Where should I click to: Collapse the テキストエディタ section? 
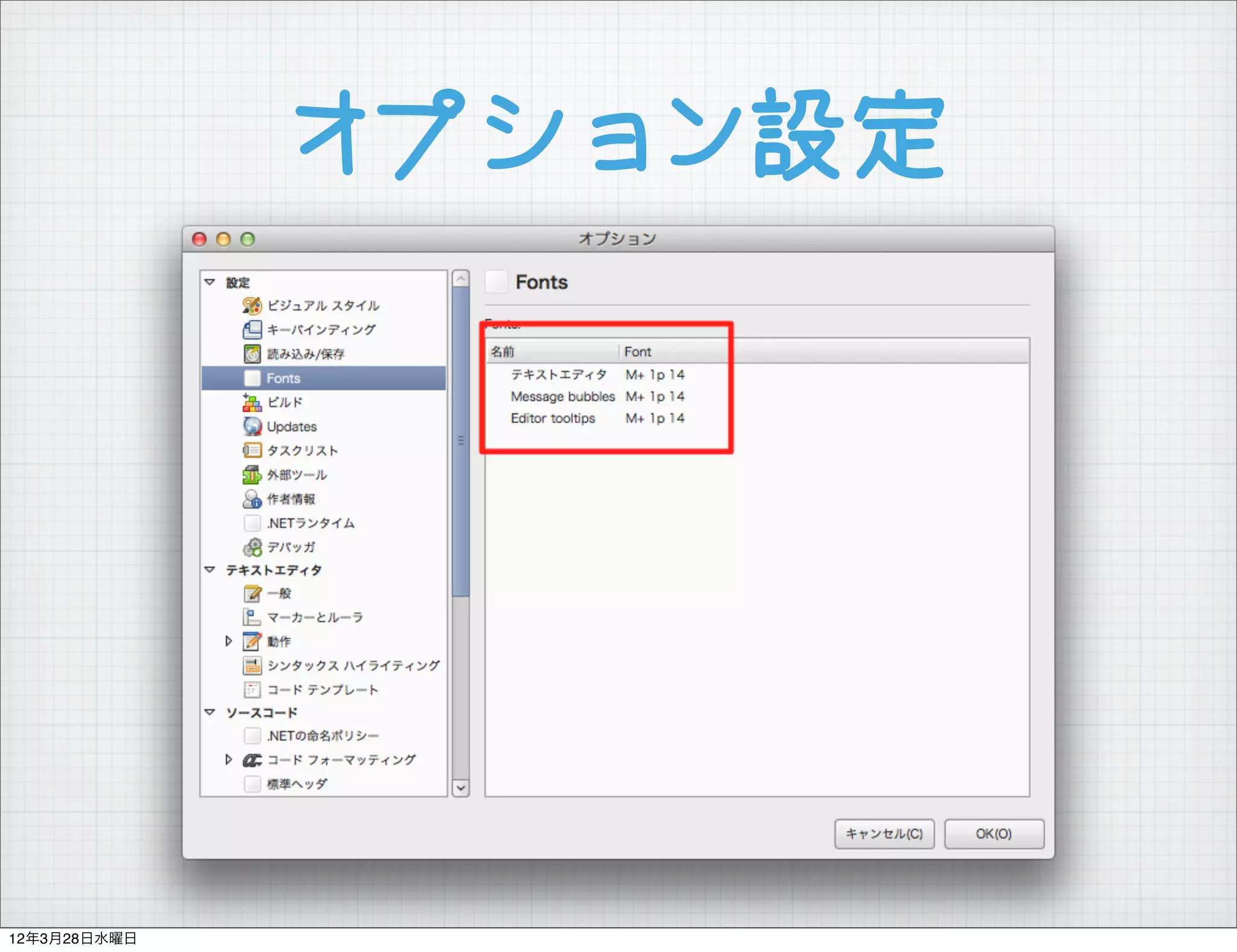point(210,570)
